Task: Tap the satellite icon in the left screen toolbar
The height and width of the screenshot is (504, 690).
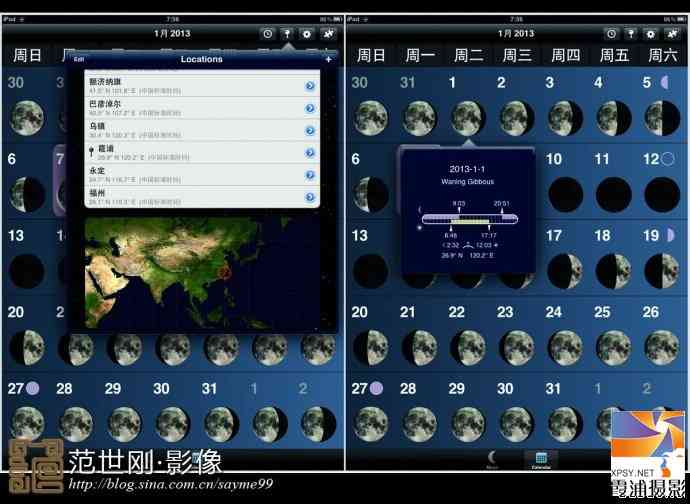Action: 328,33
